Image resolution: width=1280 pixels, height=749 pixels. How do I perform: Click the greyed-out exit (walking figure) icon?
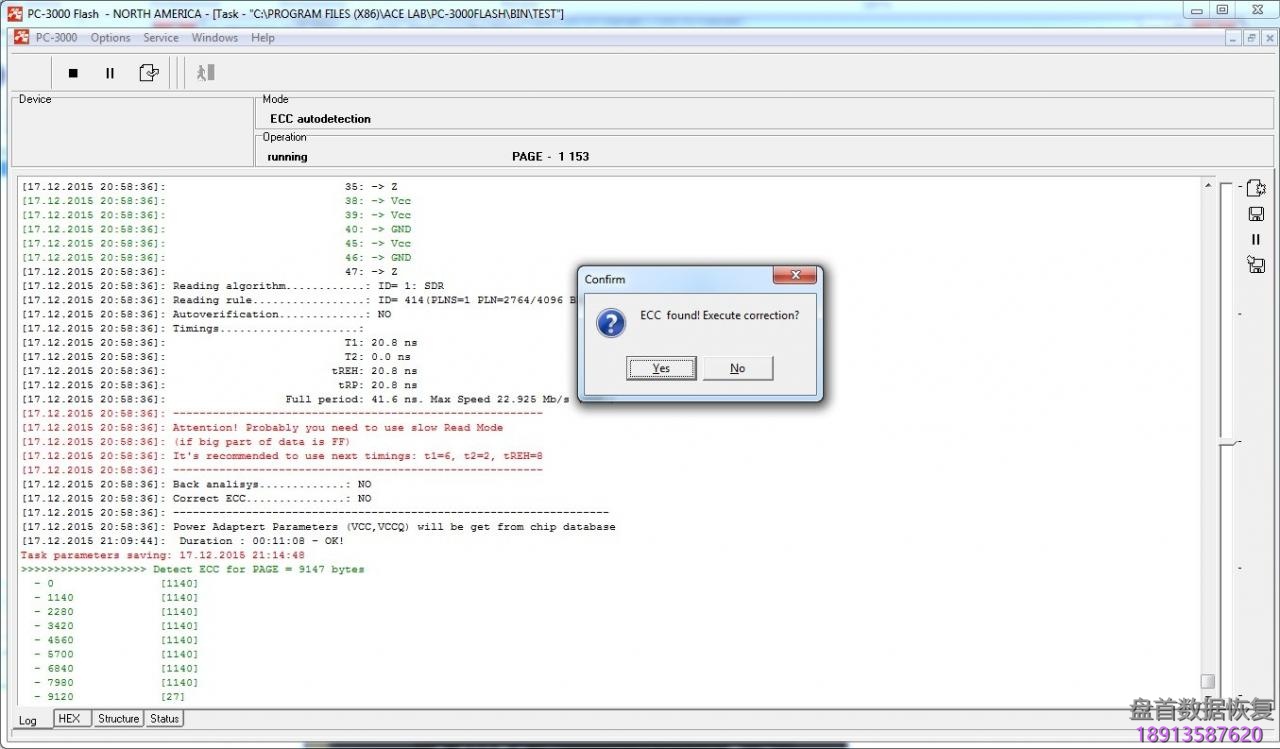(x=205, y=73)
